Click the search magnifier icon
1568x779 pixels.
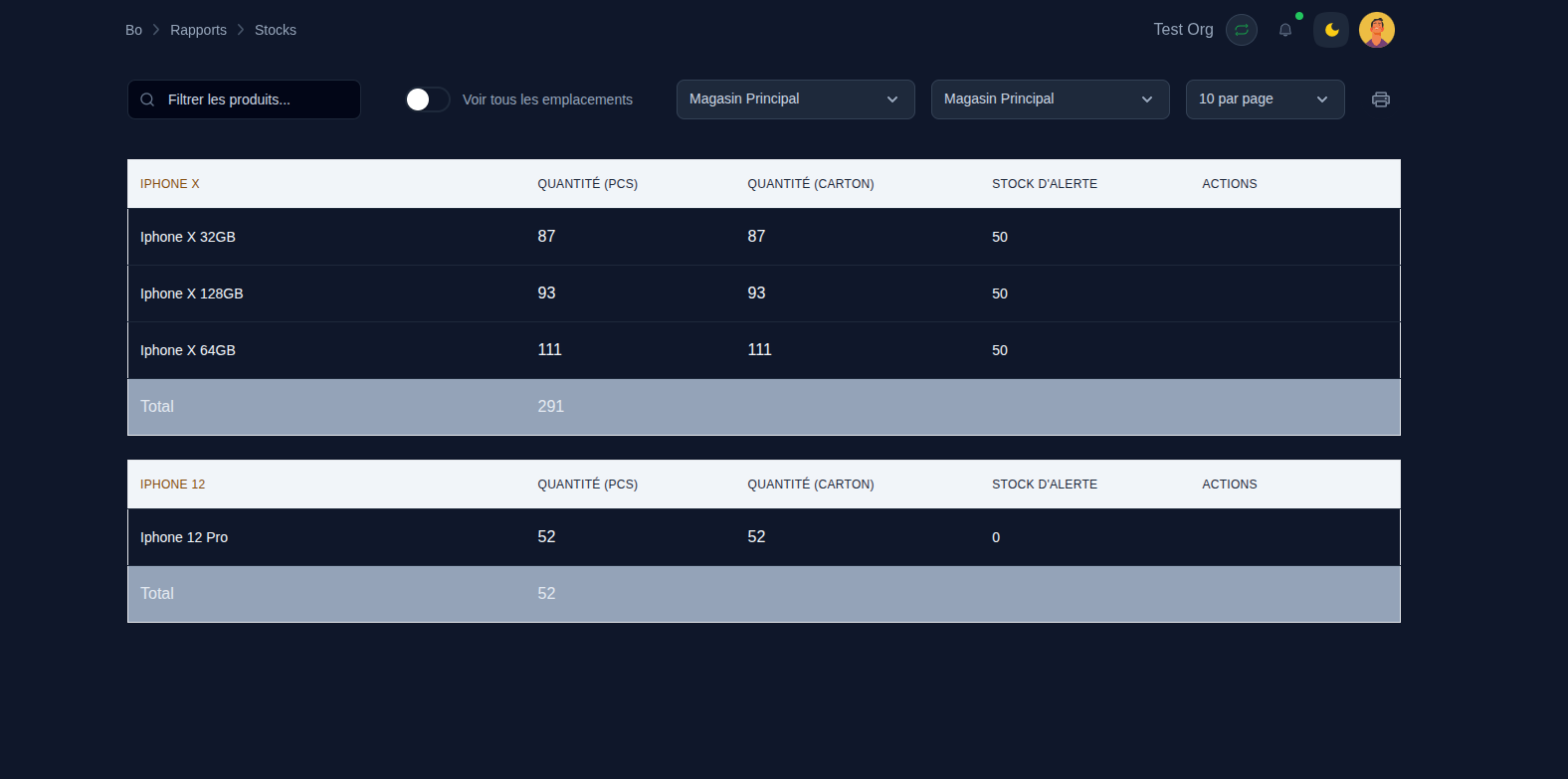point(147,99)
